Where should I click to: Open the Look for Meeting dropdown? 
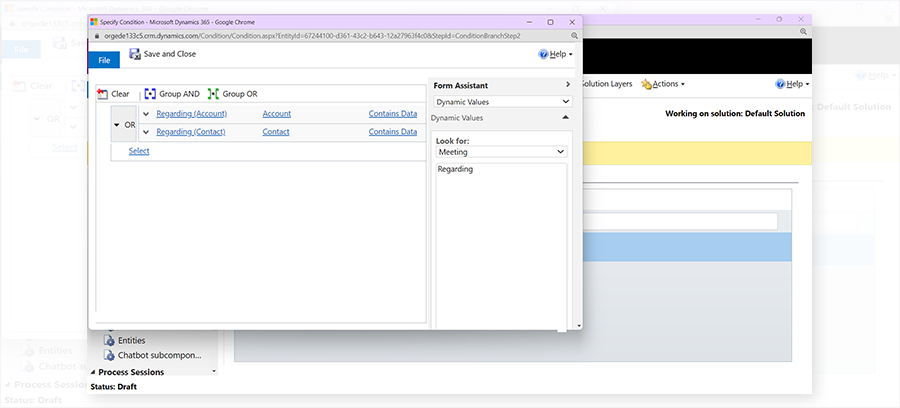click(501, 152)
